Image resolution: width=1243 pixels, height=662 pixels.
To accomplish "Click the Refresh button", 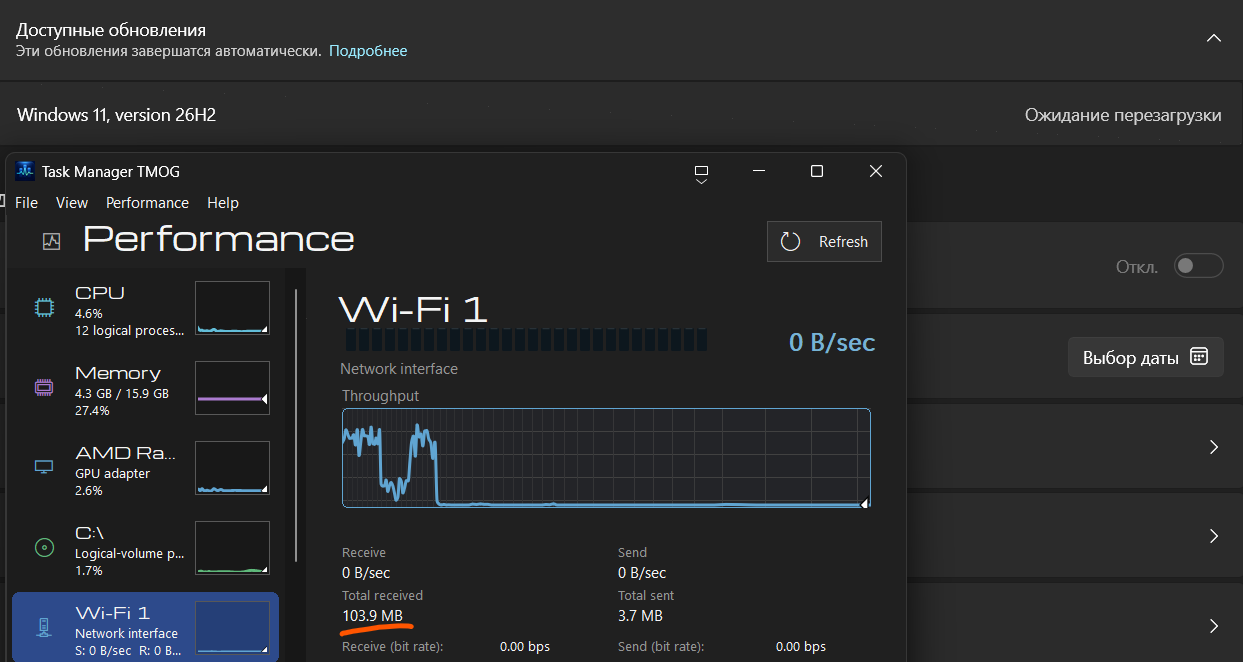I will [x=824, y=241].
